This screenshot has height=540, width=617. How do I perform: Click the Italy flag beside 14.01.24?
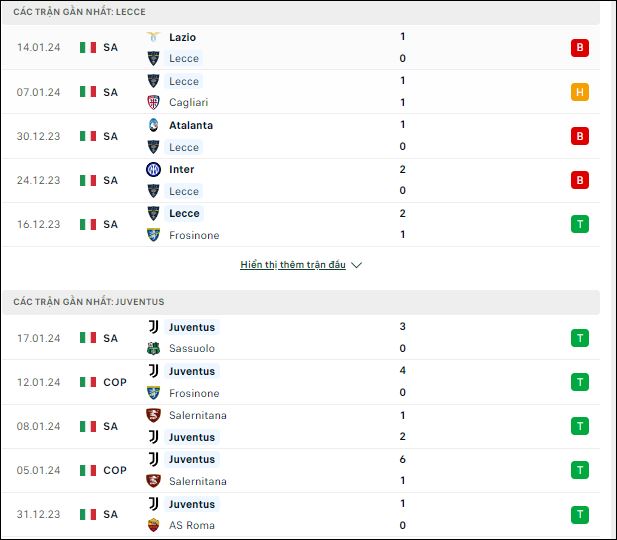[x=88, y=48]
